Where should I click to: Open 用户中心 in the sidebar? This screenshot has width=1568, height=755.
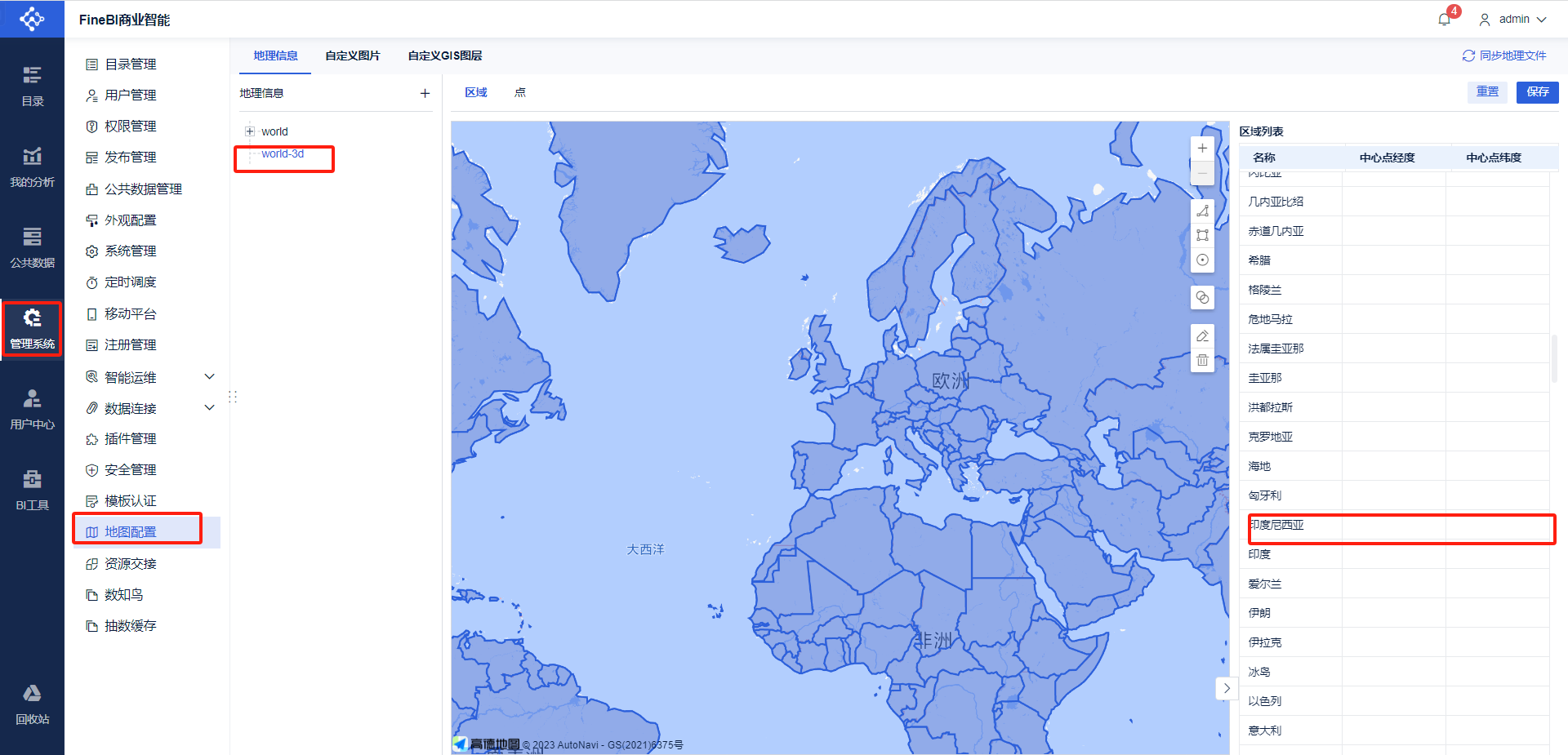coord(32,410)
